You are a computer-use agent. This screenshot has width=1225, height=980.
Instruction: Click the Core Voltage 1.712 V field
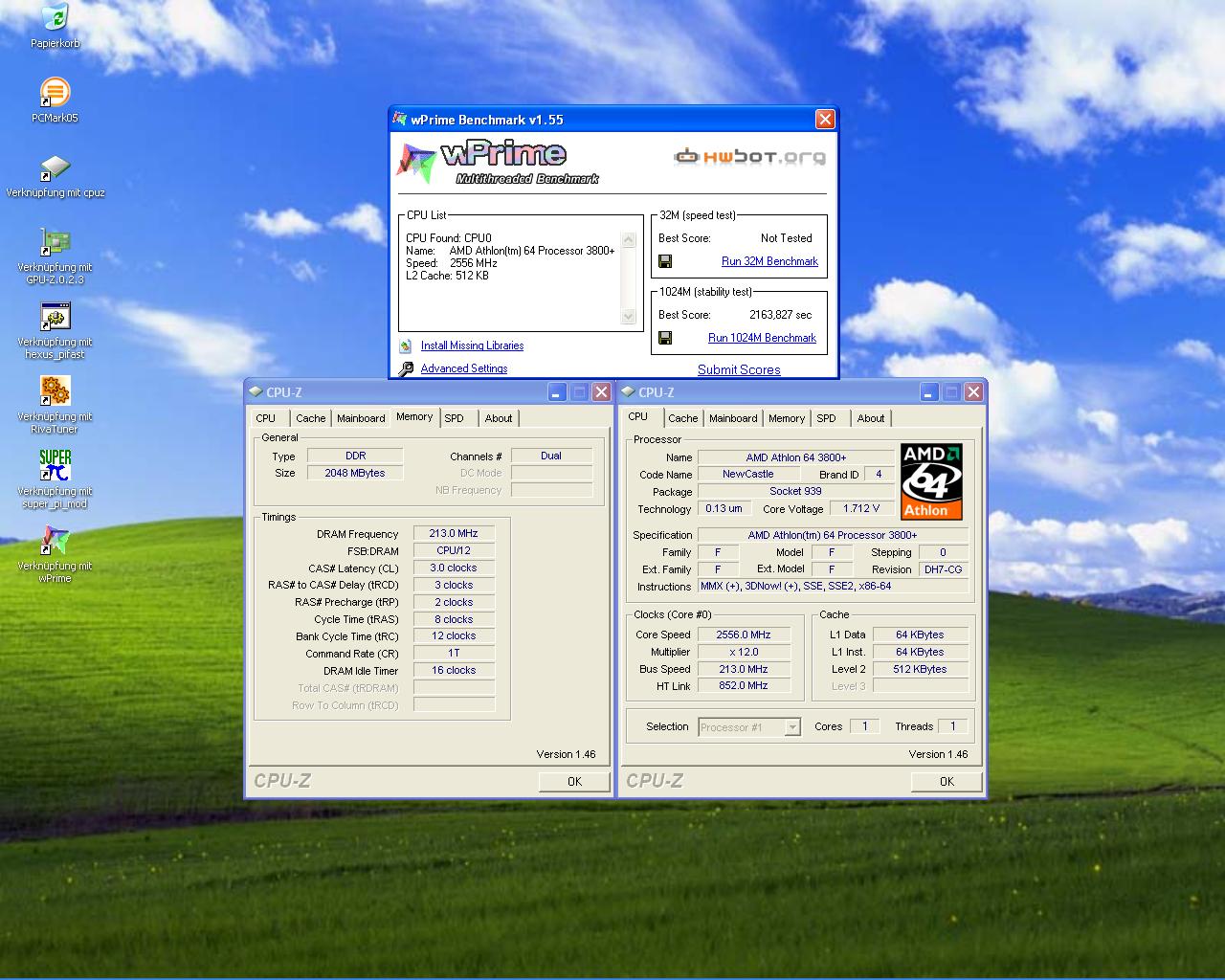(x=861, y=508)
